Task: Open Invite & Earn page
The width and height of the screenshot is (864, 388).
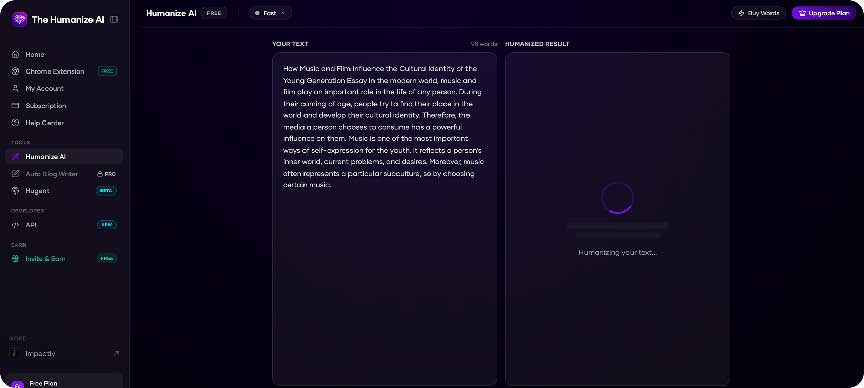Action: tap(64, 258)
